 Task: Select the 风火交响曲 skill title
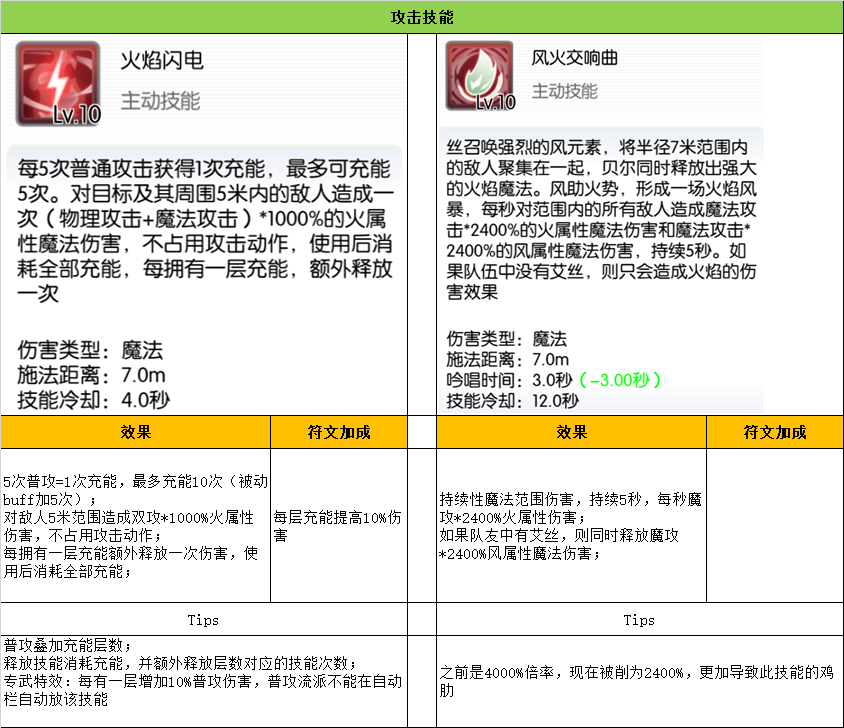tap(574, 58)
